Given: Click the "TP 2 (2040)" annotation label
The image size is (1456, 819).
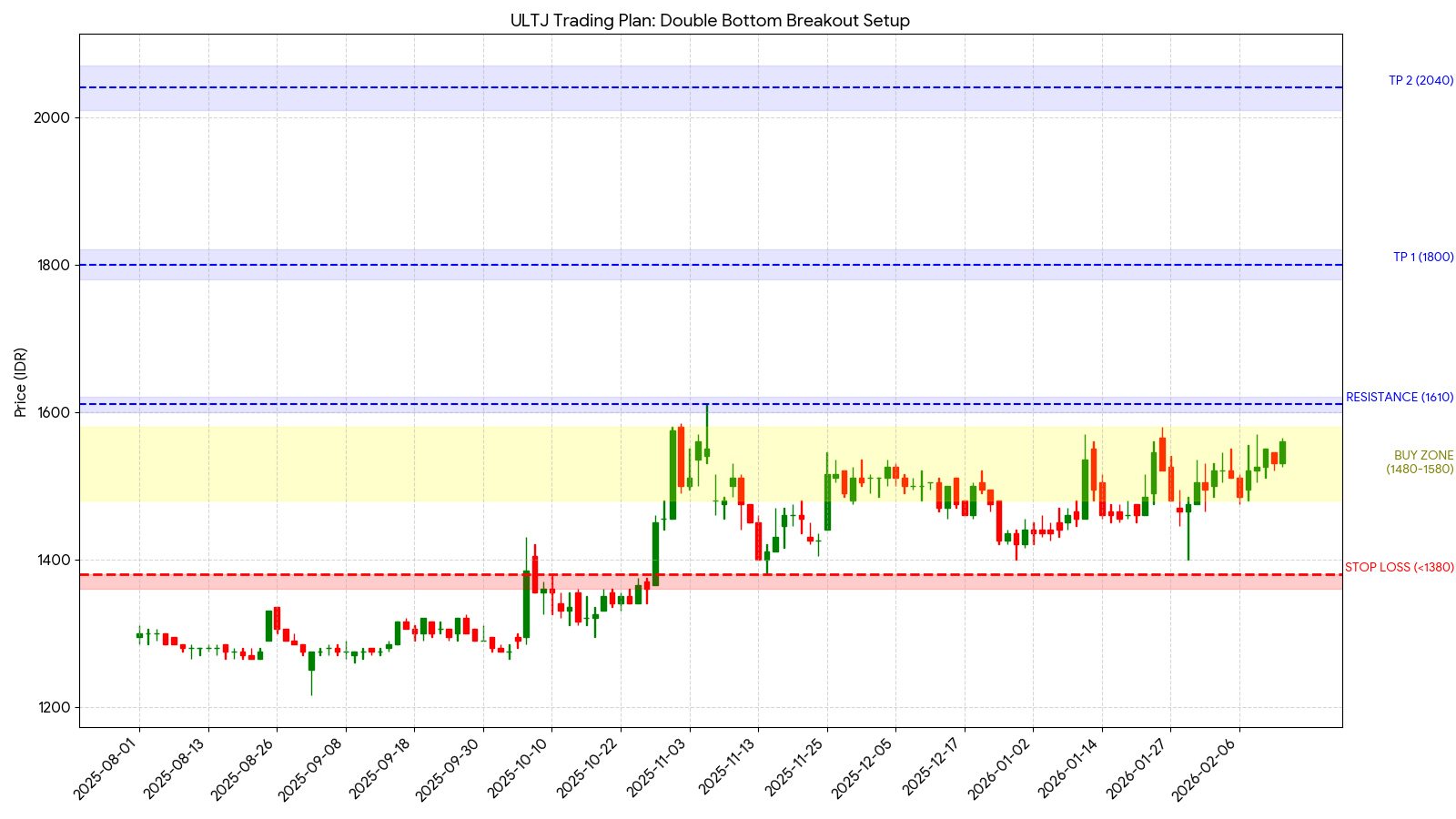Looking at the screenshot, I should pos(1421,81).
